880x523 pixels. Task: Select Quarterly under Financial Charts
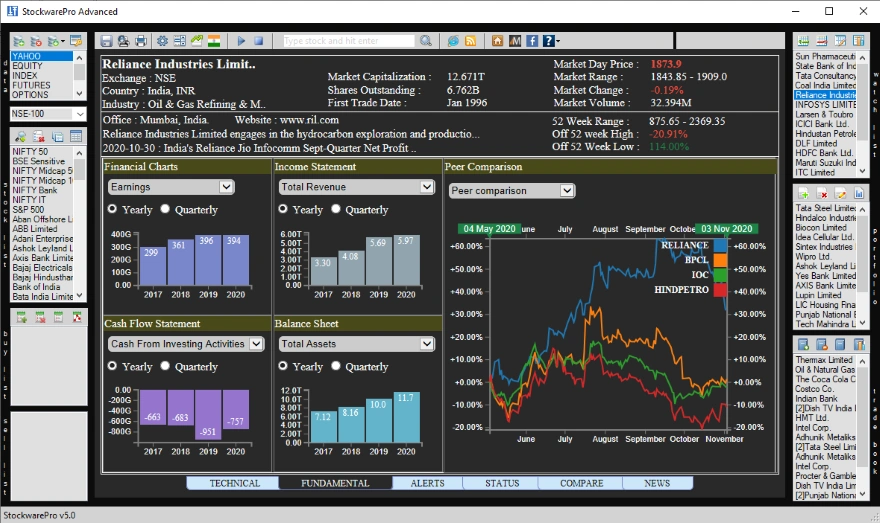pos(167,210)
